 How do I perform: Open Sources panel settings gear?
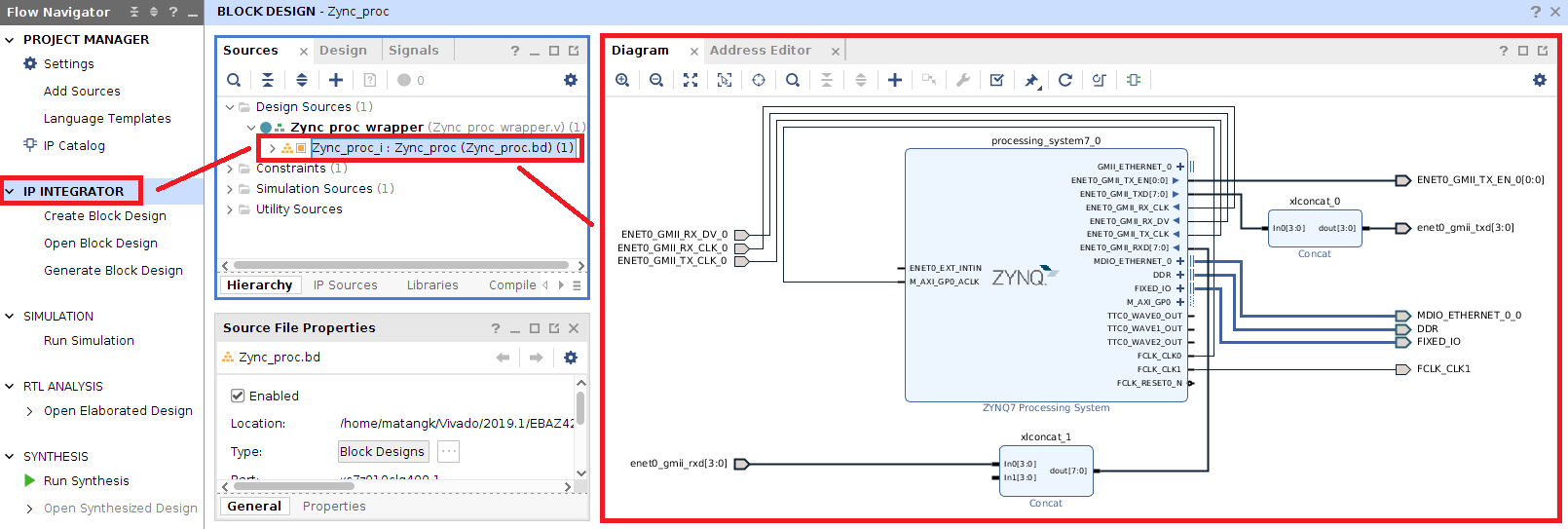571,80
